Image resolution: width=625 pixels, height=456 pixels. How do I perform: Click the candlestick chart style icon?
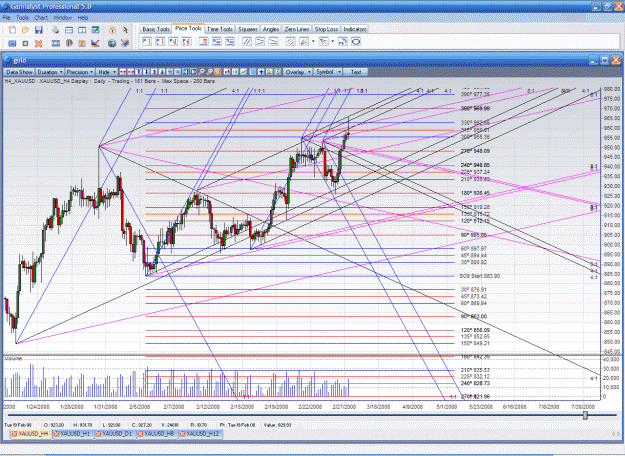[x=226, y=72]
